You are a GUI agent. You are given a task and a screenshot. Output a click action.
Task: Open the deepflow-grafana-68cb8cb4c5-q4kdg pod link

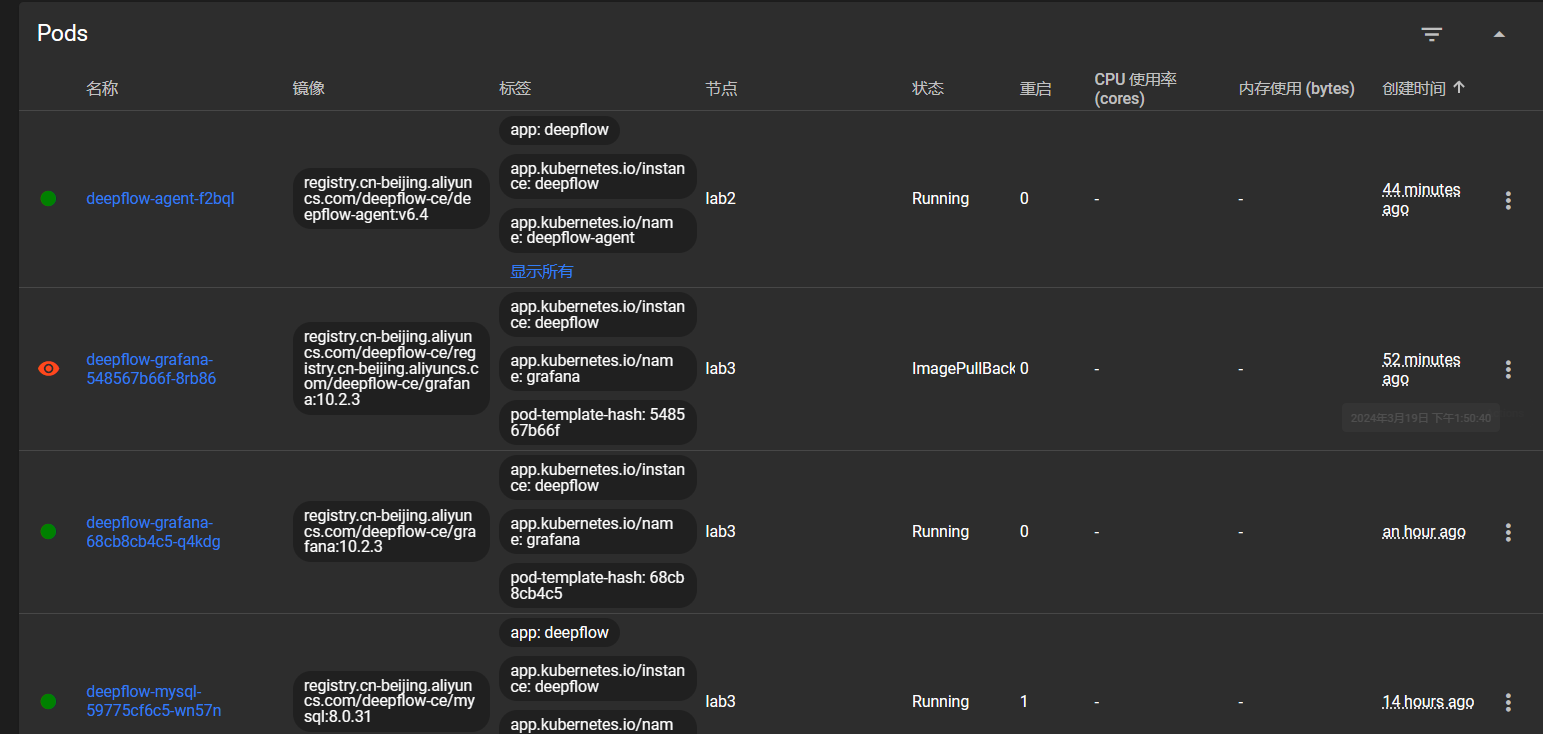[x=153, y=532]
